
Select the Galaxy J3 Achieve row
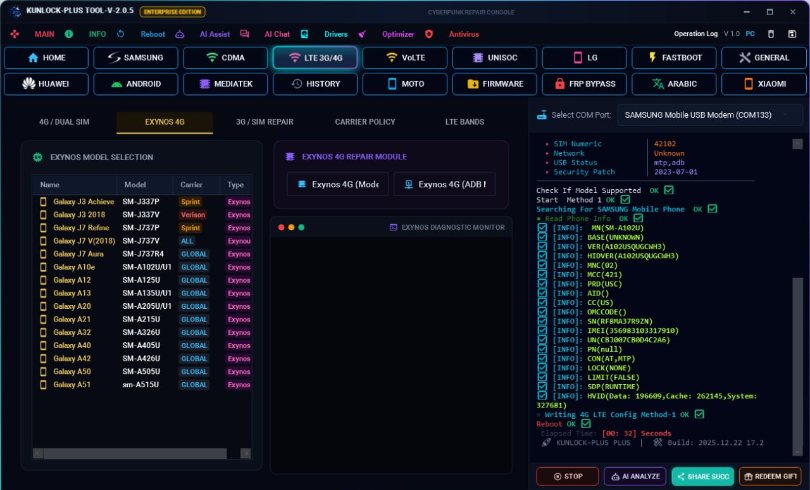point(142,202)
